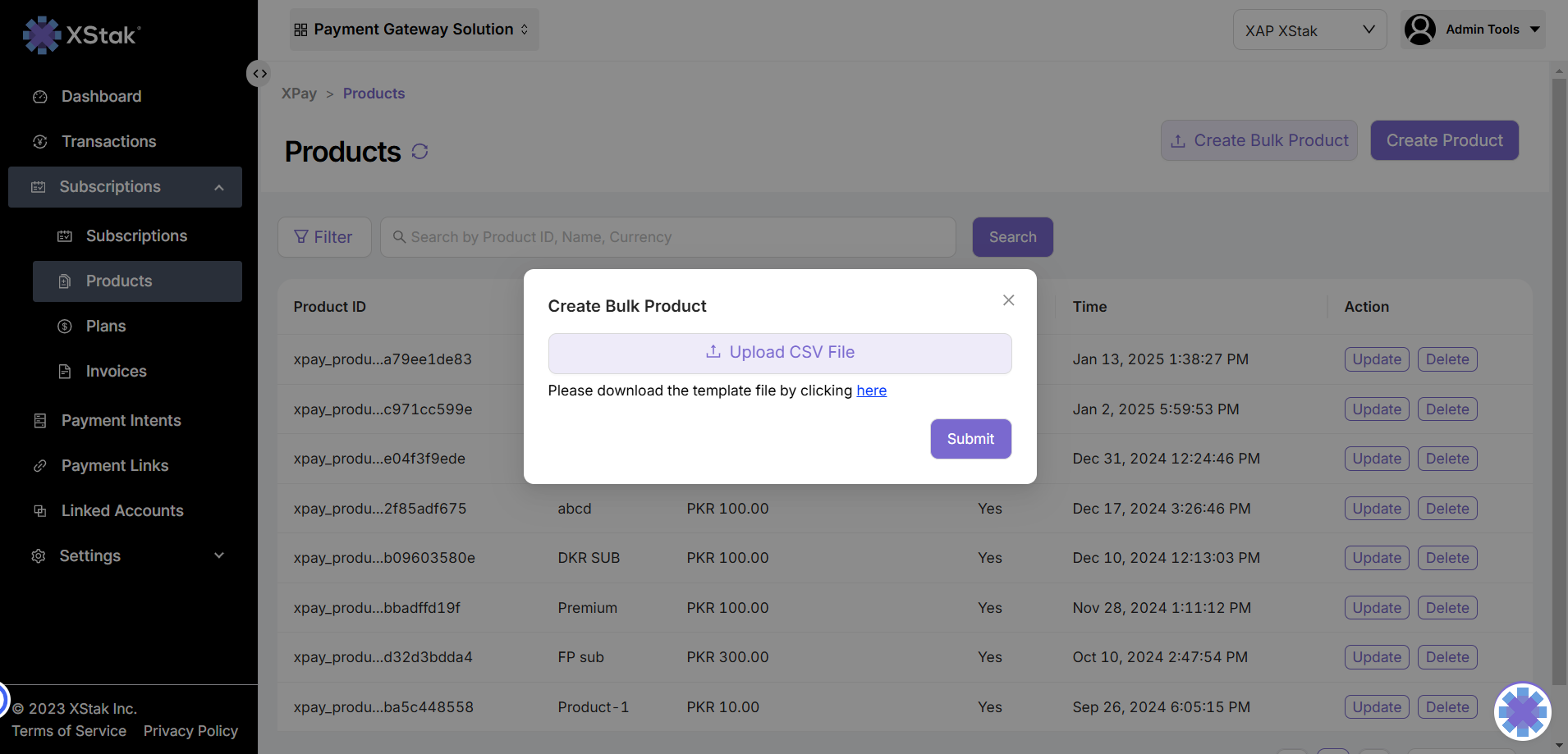This screenshot has width=1568, height=754.
Task: Open Invoices page from sidebar
Action: tap(116, 372)
